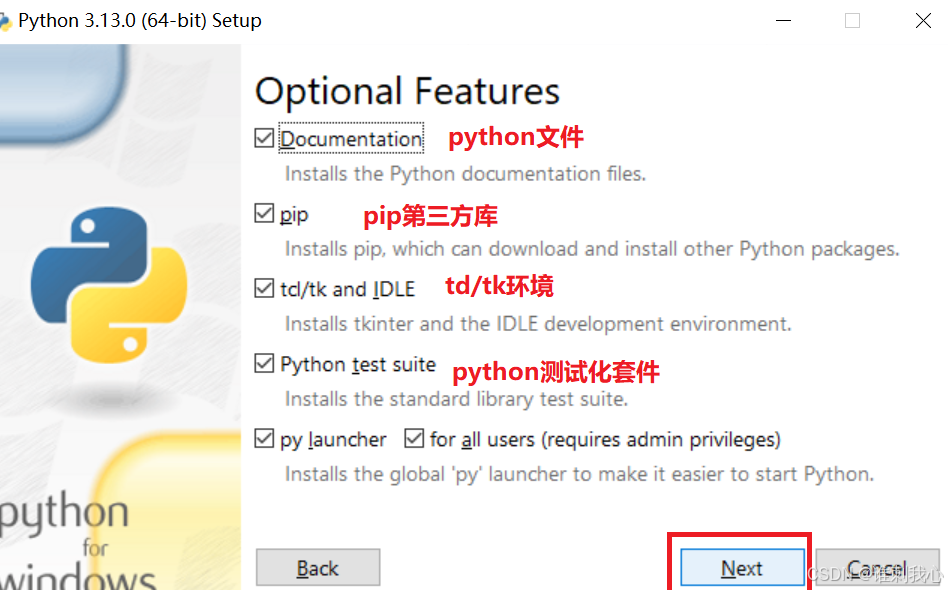The width and height of the screenshot is (948, 590).
Task: Click the global 'py' launcher description
Action: point(580,474)
